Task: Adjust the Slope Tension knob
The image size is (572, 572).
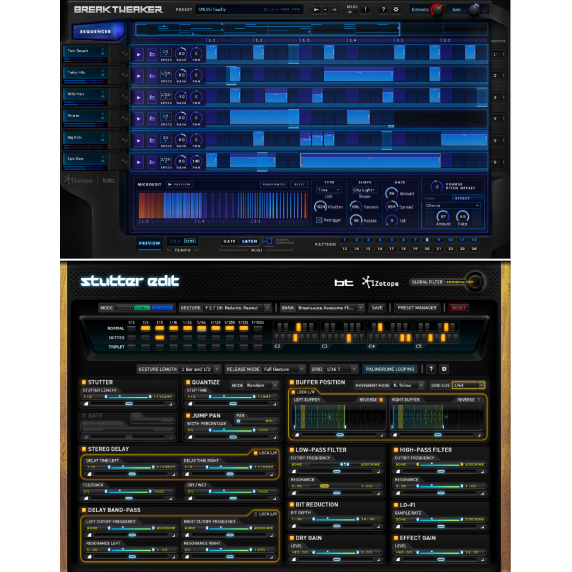Action: point(356,206)
